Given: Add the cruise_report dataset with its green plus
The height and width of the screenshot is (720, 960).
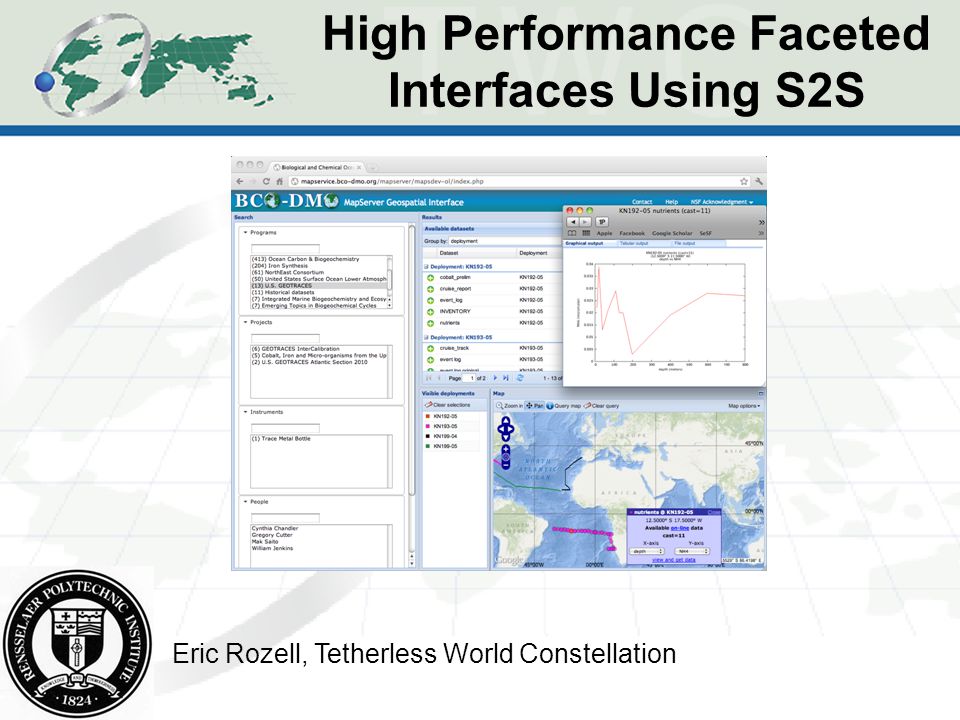Looking at the screenshot, I should (430, 289).
